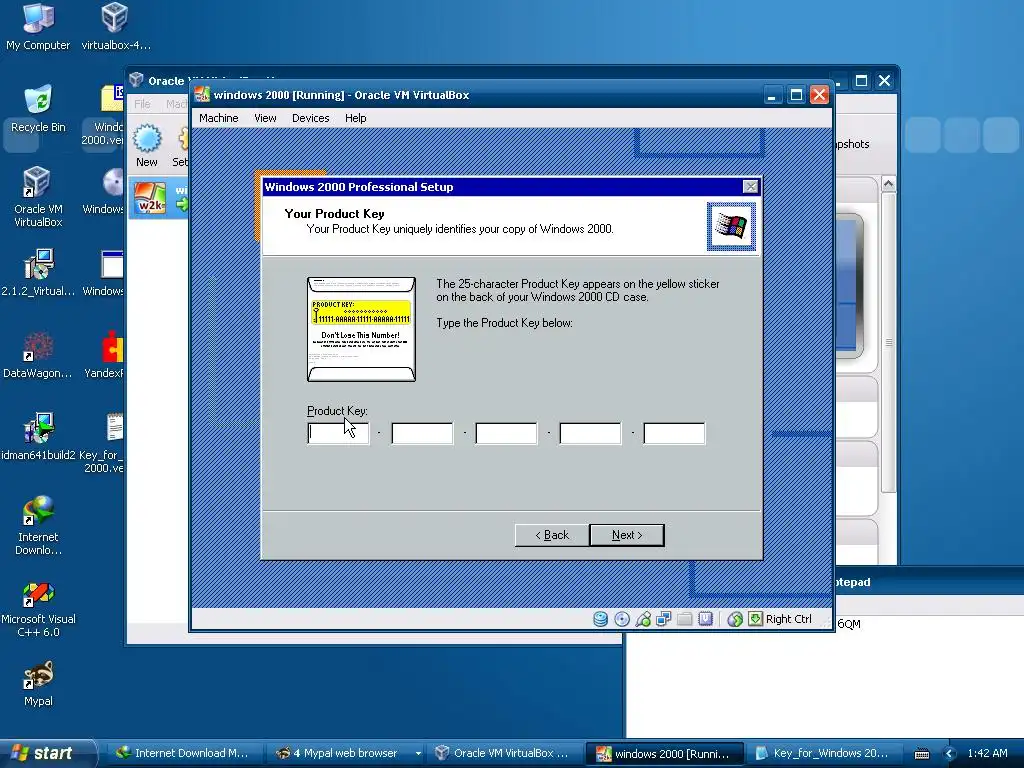Open the Help menu

pyautogui.click(x=355, y=118)
